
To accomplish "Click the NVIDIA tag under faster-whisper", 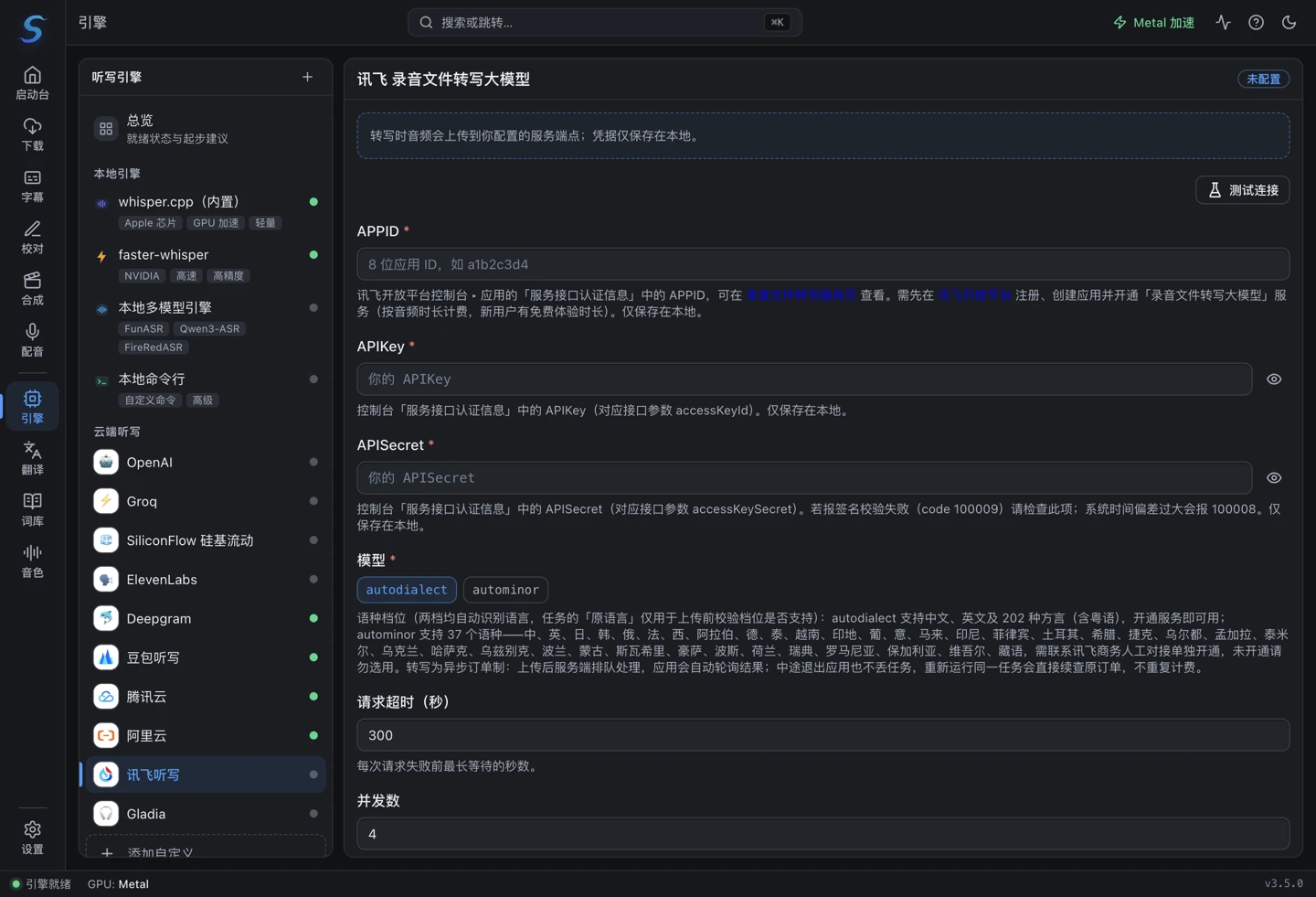I will (x=142, y=276).
